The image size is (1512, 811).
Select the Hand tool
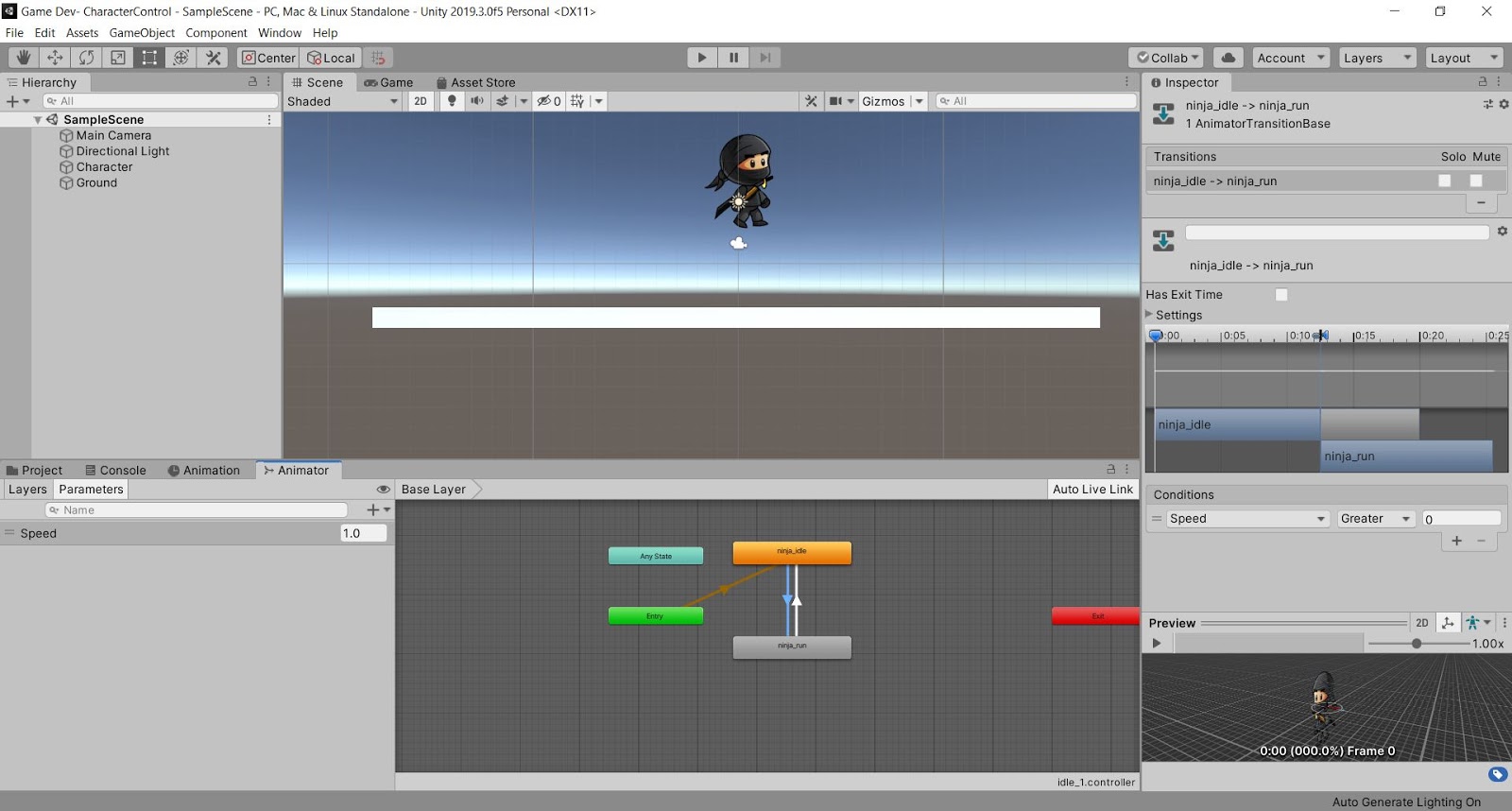pyautogui.click(x=24, y=58)
